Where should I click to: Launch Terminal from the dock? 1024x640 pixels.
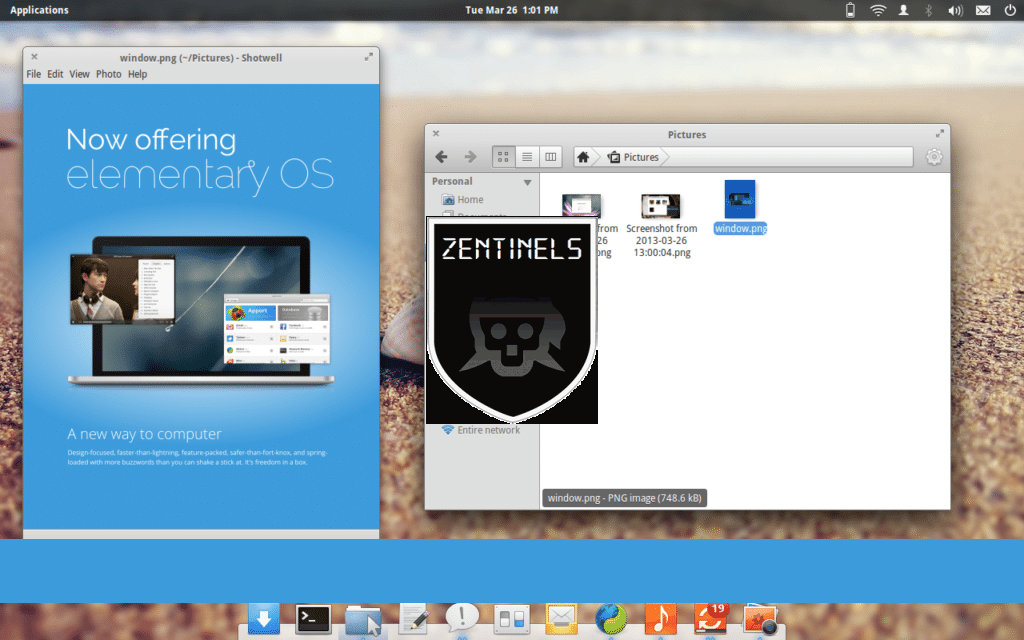313,618
